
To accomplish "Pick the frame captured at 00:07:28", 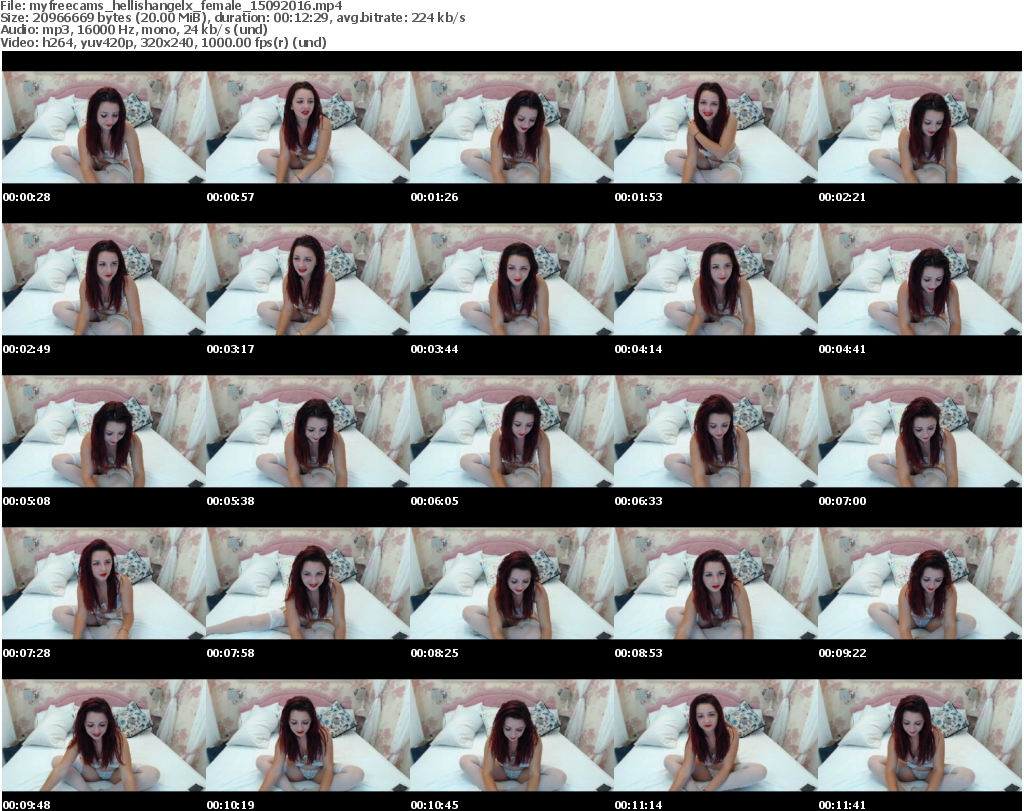I will coord(104,583).
